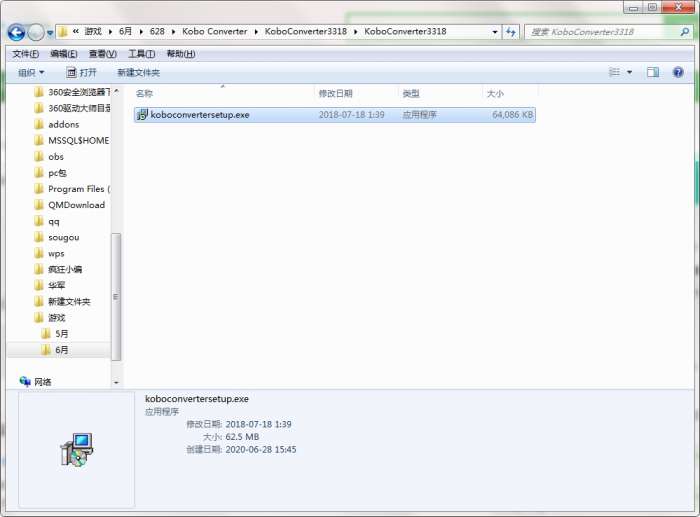The image size is (700, 517).
Task: Select the 游戏 folder in tree
Action: (50, 317)
